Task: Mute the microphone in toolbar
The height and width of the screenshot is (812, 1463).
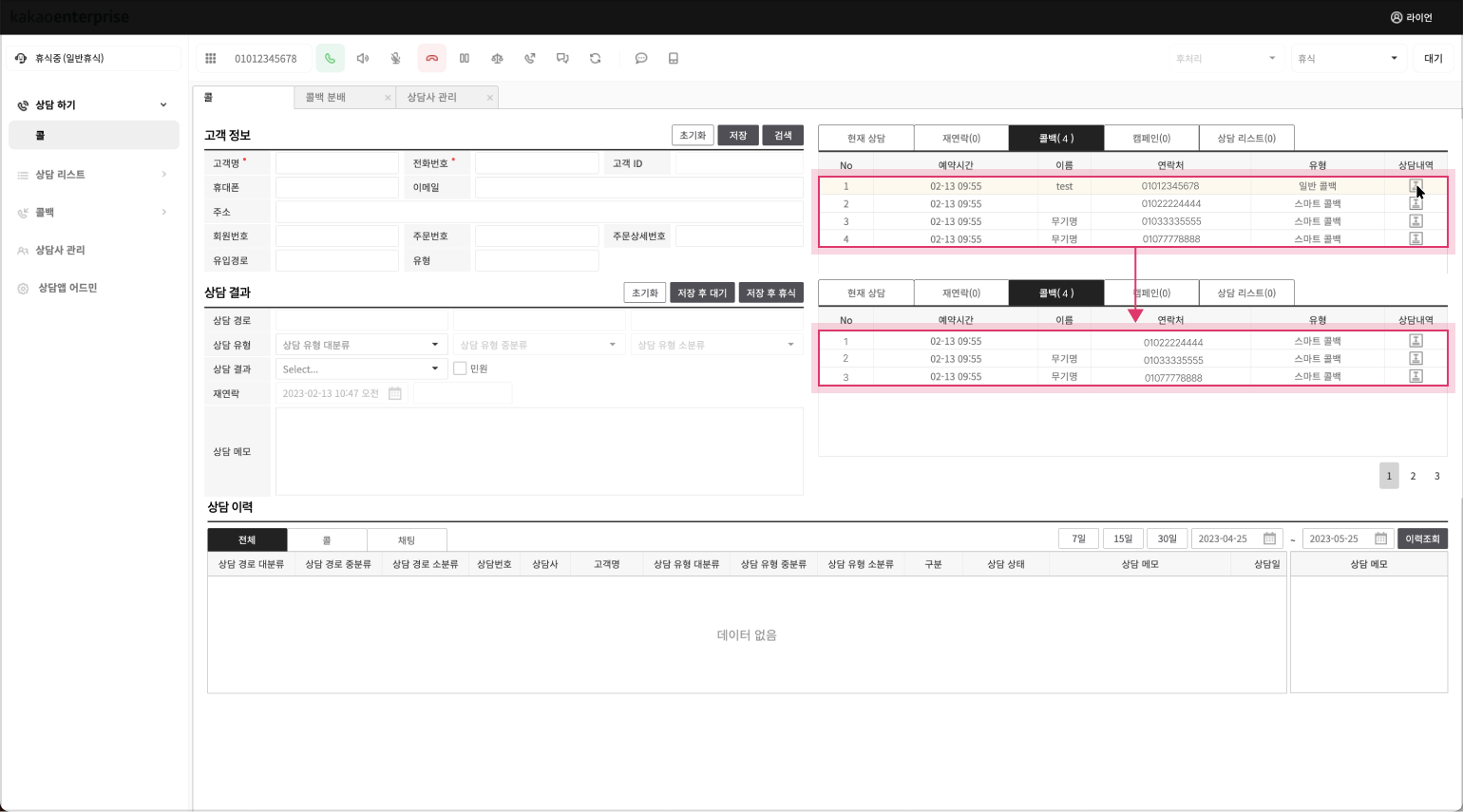Action: coord(396,59)
